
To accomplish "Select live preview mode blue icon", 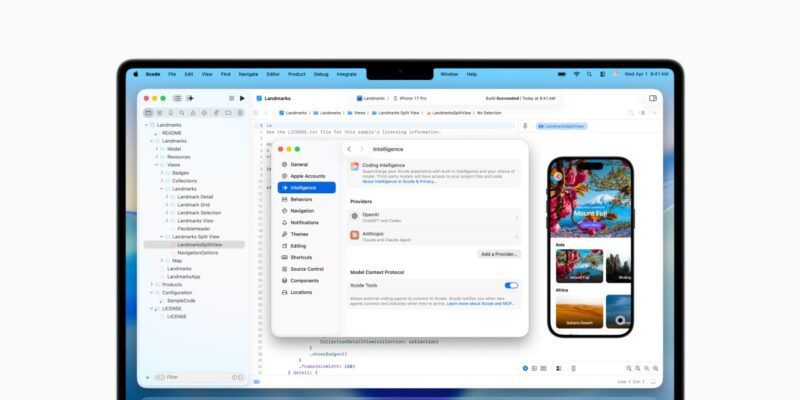I will [x=525, y=368].
